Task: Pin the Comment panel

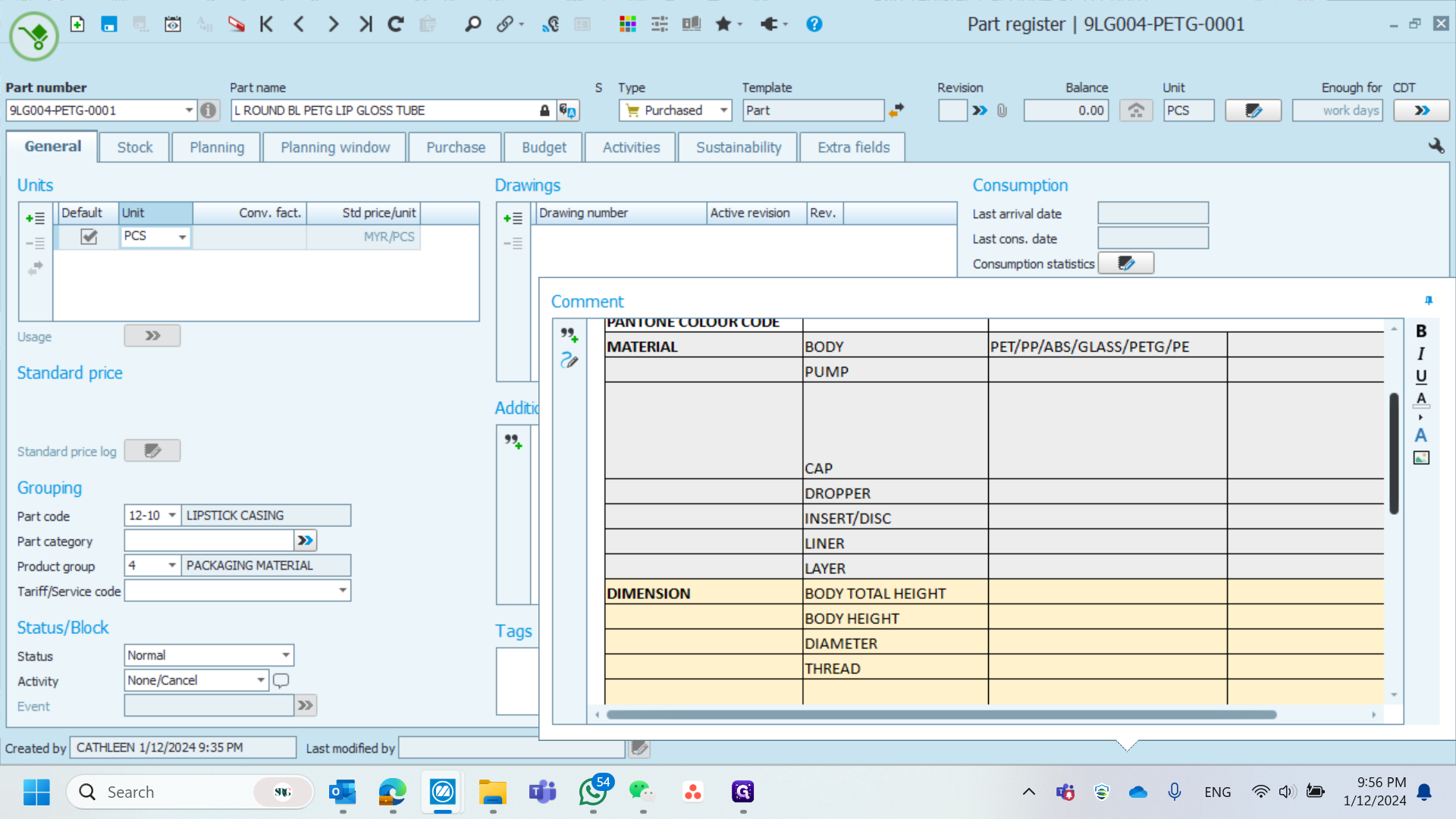Action: (x=1429, y=301)
